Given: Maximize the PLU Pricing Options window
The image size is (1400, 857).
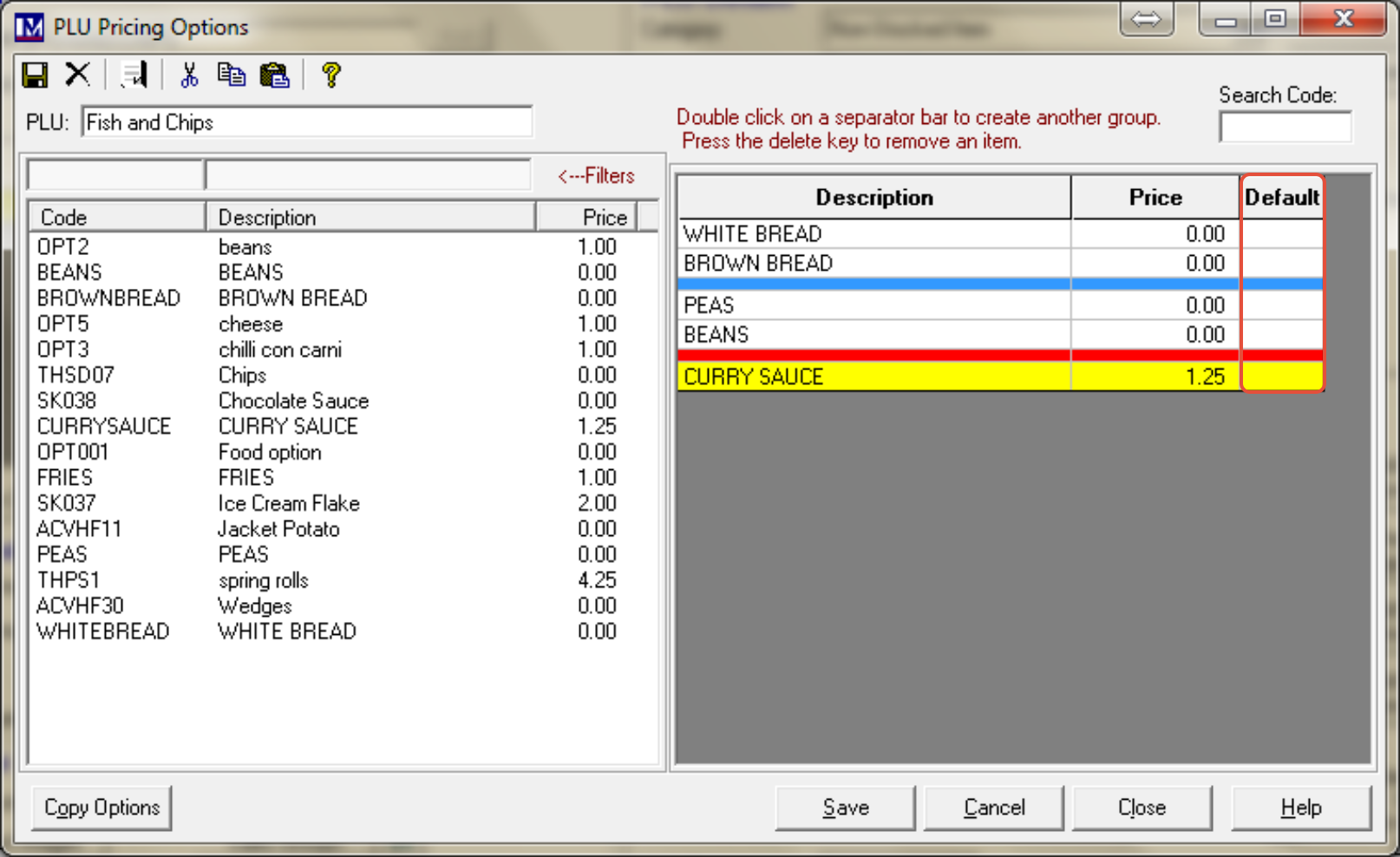Looking at the screenshot, I should point(1275,20).
